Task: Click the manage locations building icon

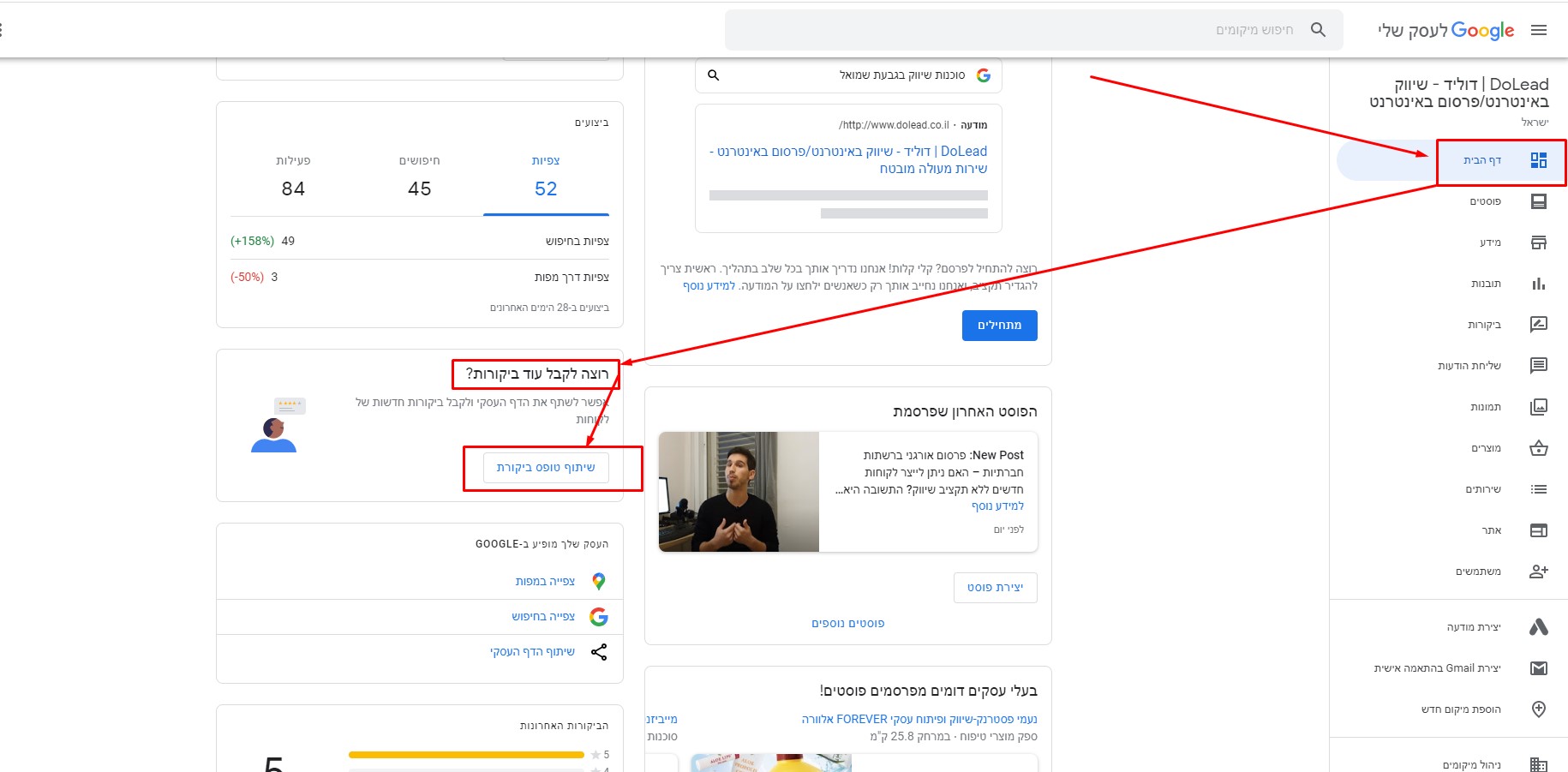Action: [x=1539, y=764]
